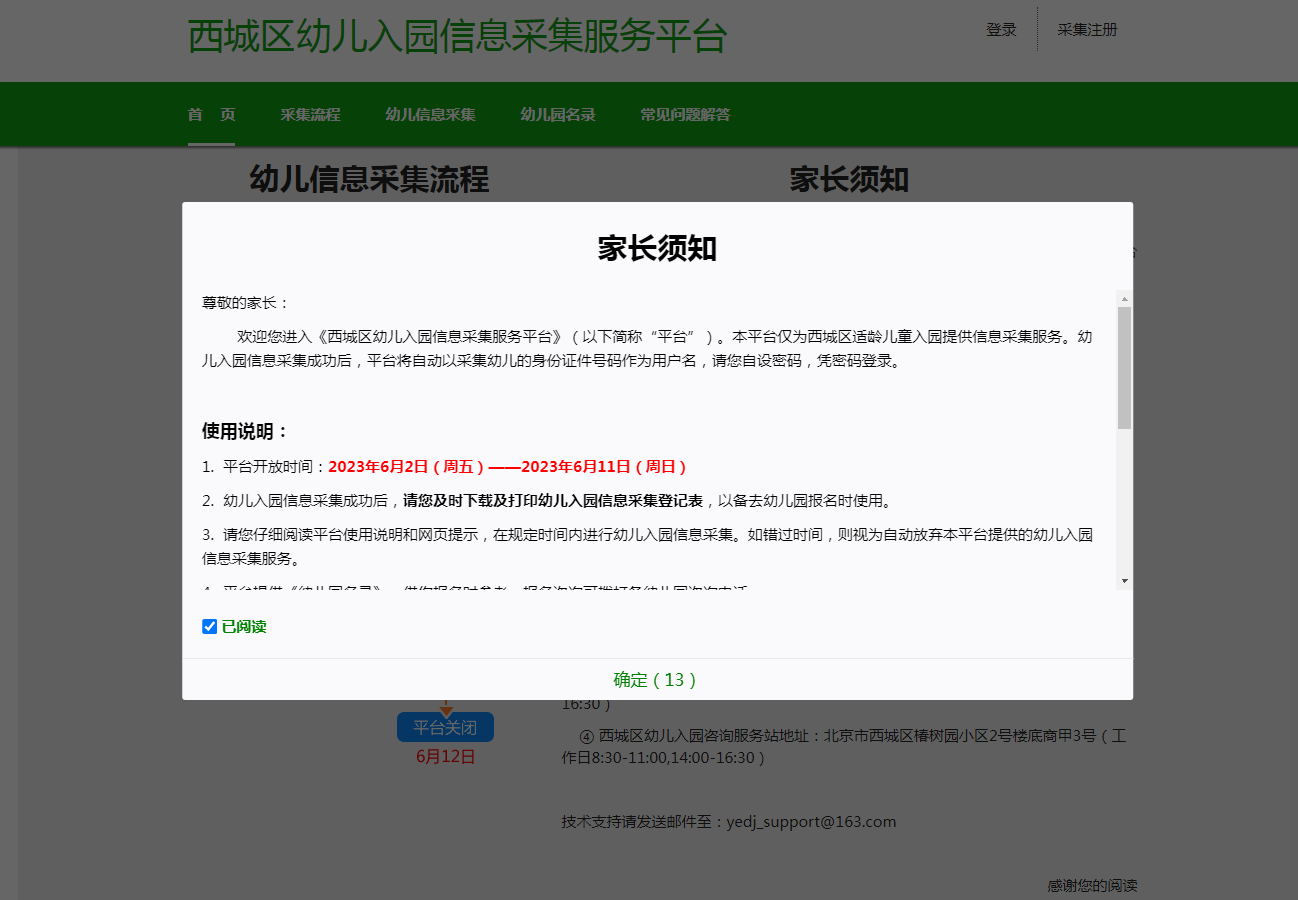Open the 幼儿园名录 navigation item
The image size is (1298, 900).
(x=558, y=115)
